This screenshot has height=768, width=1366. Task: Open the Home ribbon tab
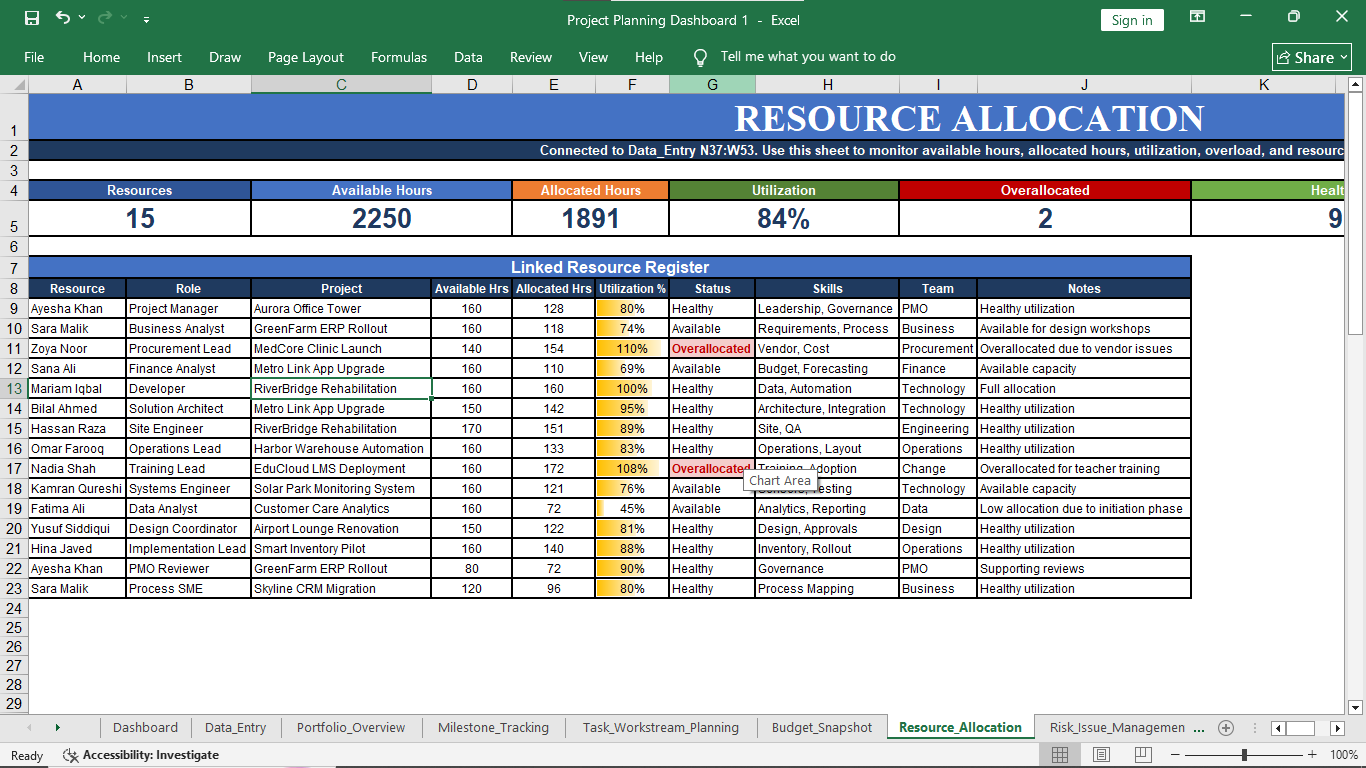(101, 57)
